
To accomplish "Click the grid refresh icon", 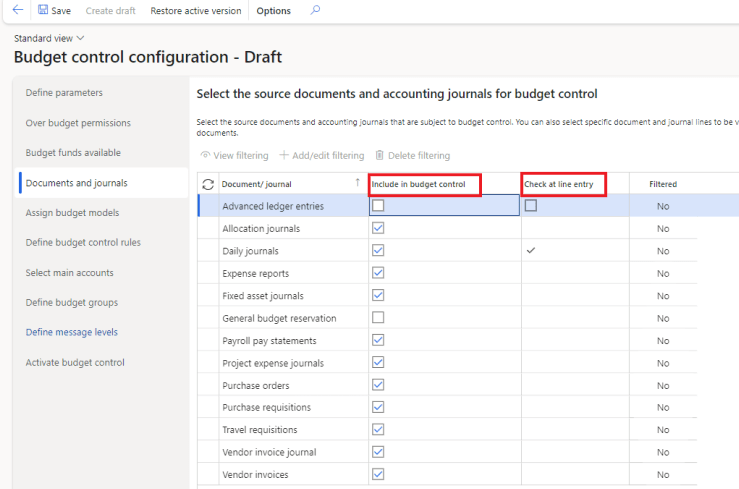I will 208,184.
